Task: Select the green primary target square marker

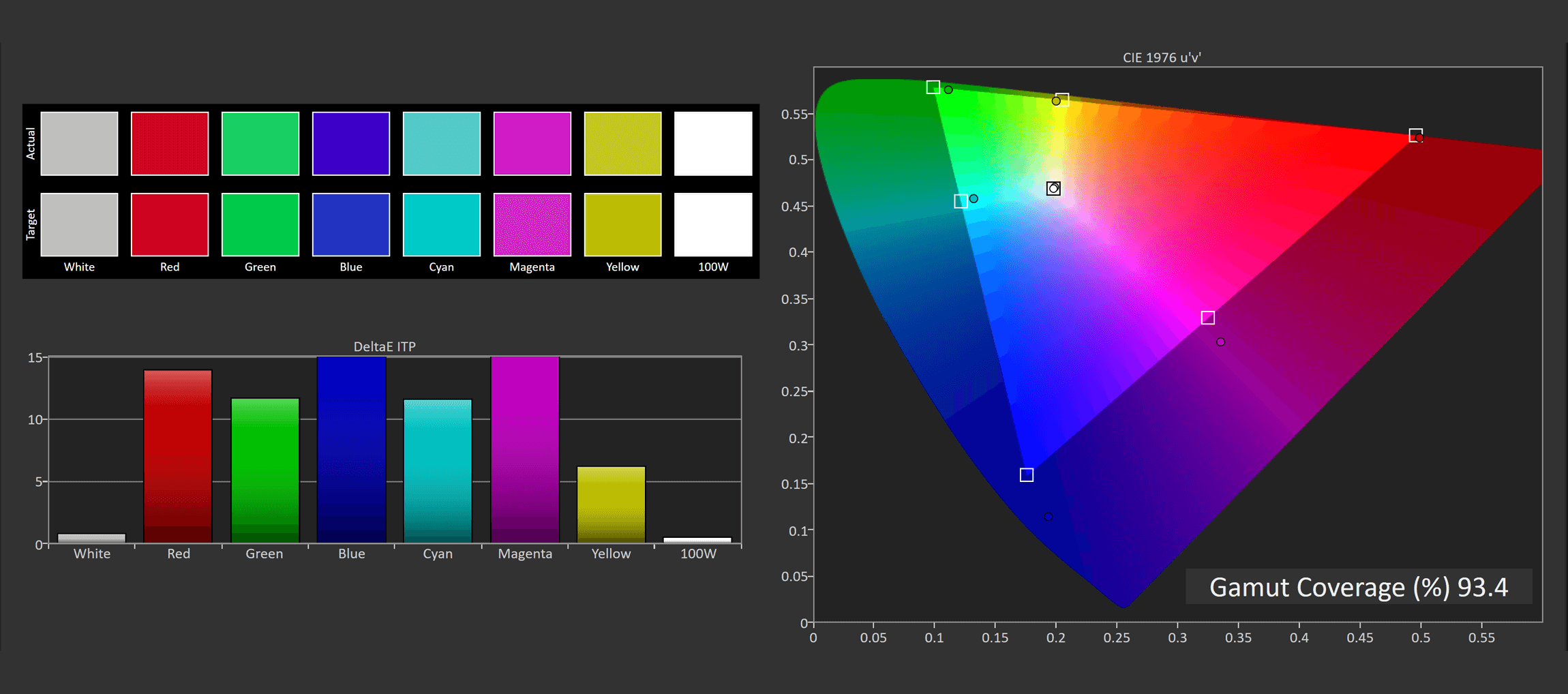Action: click(x=933, y=87)
